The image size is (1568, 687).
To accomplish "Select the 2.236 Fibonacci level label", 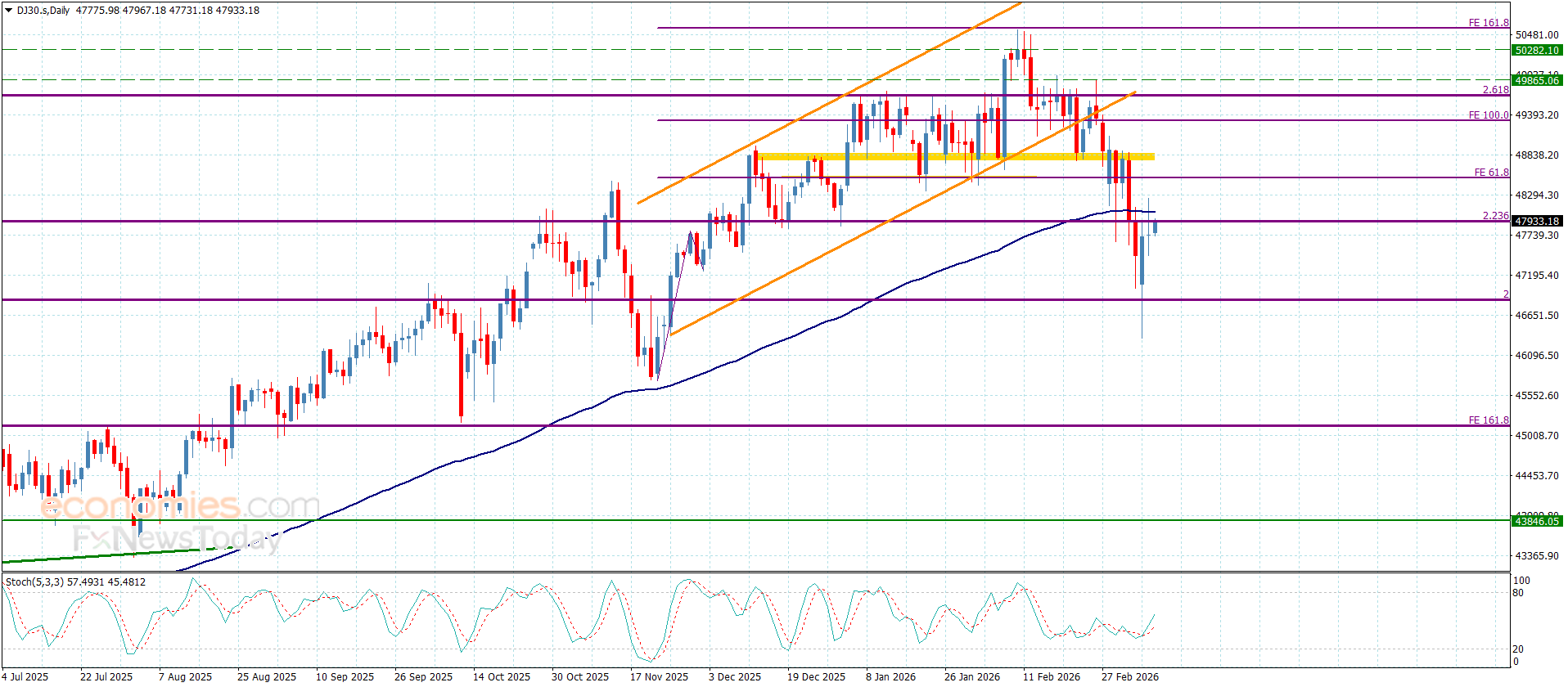I will click(1496, 216).
